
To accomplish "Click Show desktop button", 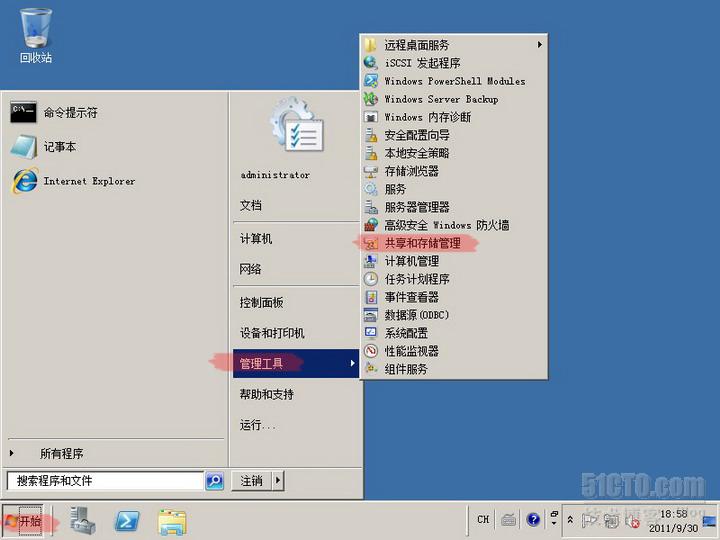I will click(710, 521).
